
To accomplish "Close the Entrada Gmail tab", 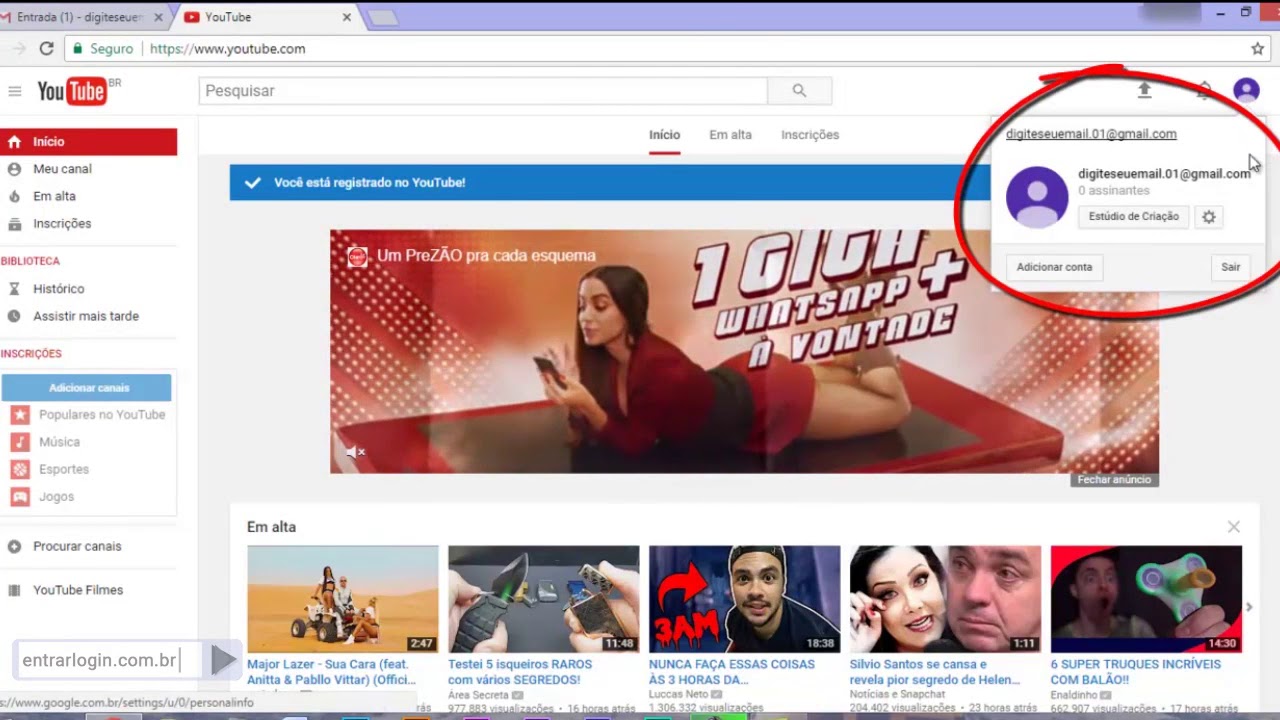I will point(158,17).
